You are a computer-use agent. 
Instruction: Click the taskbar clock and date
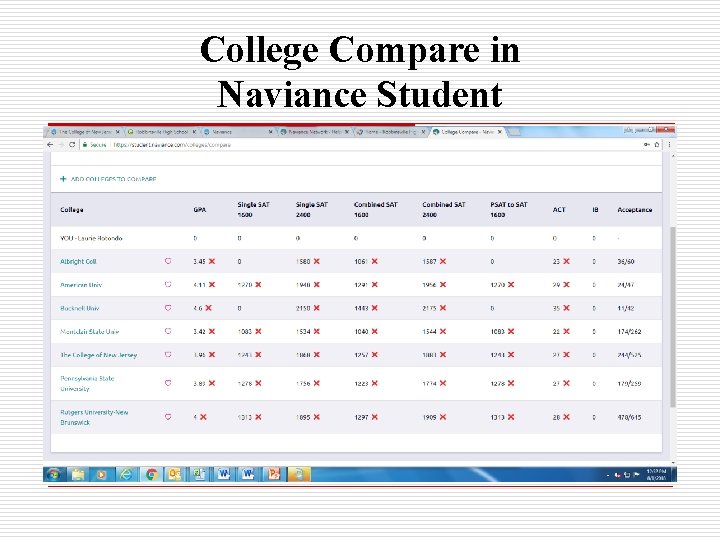(x=656, y=474)
